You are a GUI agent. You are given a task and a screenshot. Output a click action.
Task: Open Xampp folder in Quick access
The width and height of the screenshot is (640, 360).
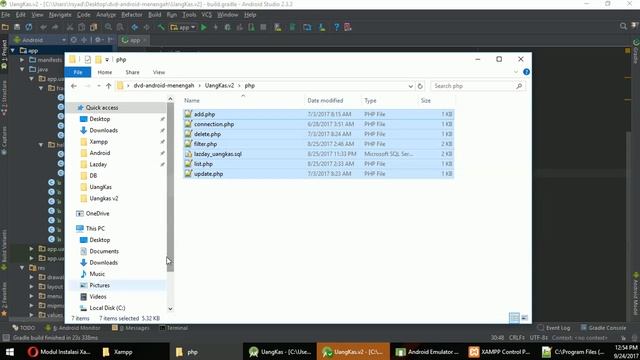tap(98, 142)
